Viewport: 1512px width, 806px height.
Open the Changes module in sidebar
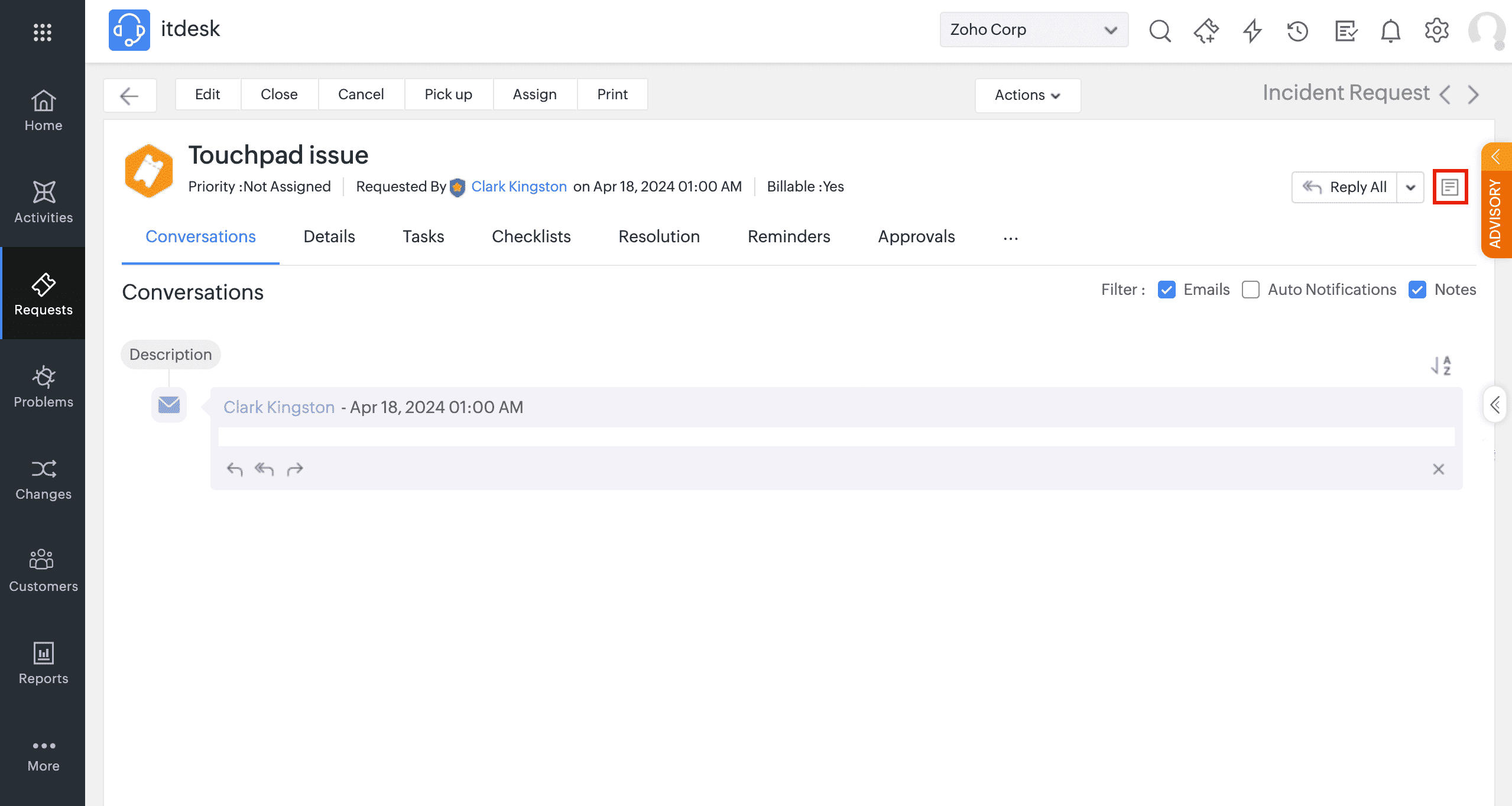coord(43,479)
